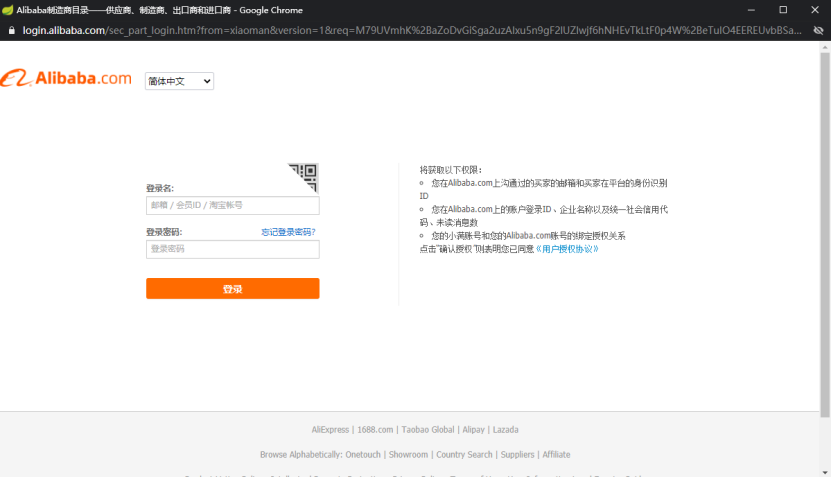Open the 忘记登录密码? link
Viewport: 831px width, 477px height.
coord(288,232)
